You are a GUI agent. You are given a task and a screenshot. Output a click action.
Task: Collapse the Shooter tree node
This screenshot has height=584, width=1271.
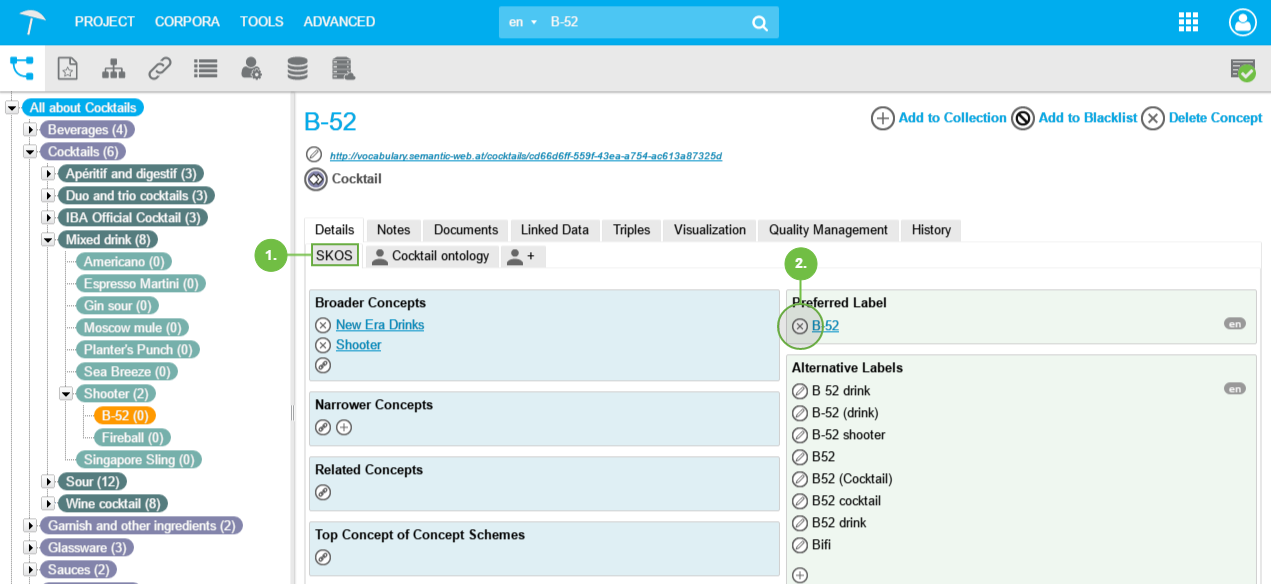coord(66,394)
